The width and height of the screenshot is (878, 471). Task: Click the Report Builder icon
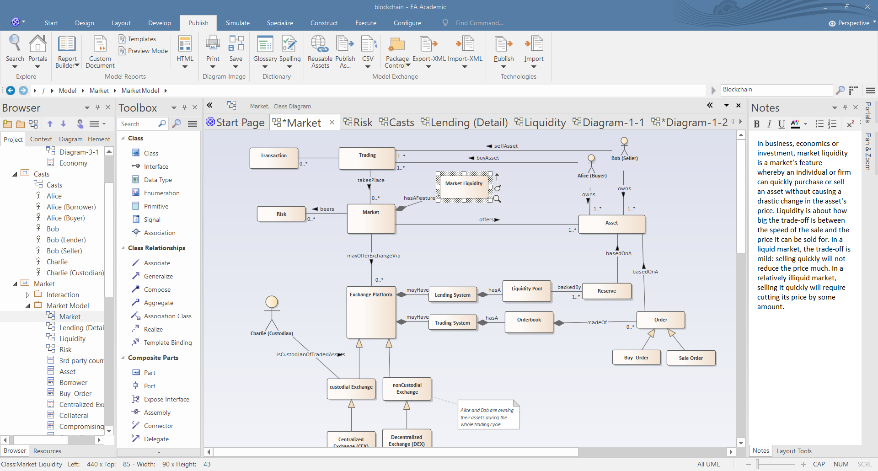67,47
